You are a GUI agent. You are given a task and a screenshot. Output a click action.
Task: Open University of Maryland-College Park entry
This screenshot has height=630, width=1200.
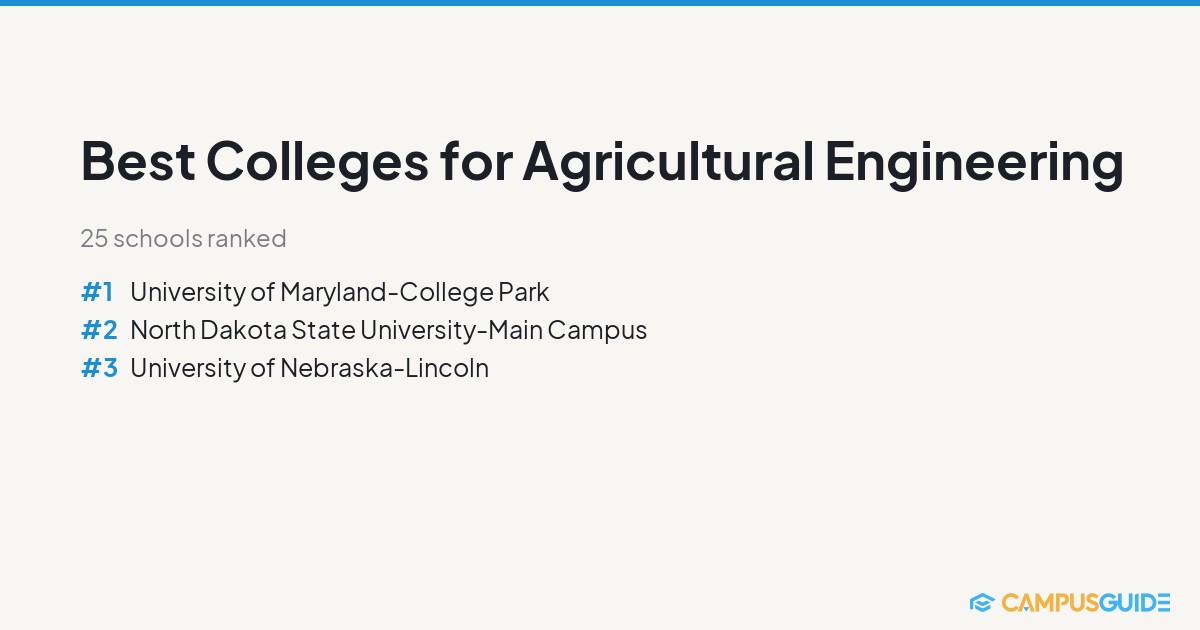tap(340, 292)
